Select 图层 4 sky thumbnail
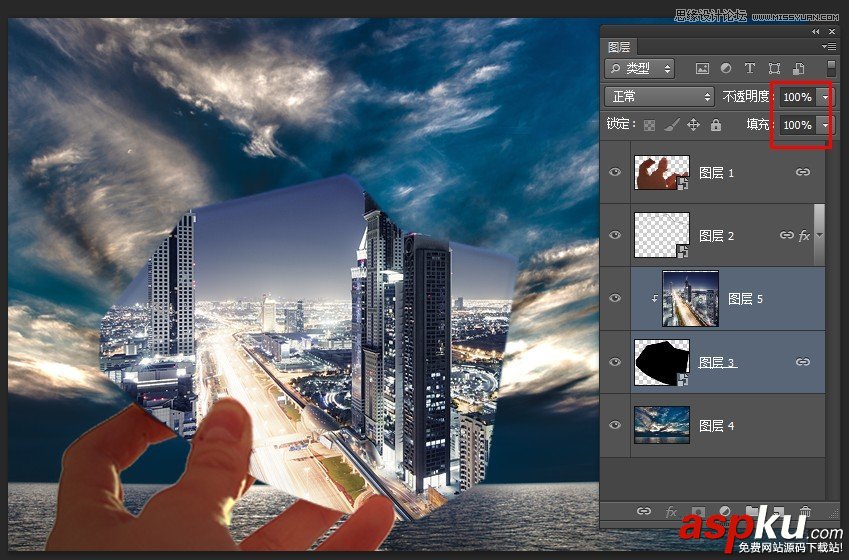Viewport: 849px width, 560px height. pos(662,425)
